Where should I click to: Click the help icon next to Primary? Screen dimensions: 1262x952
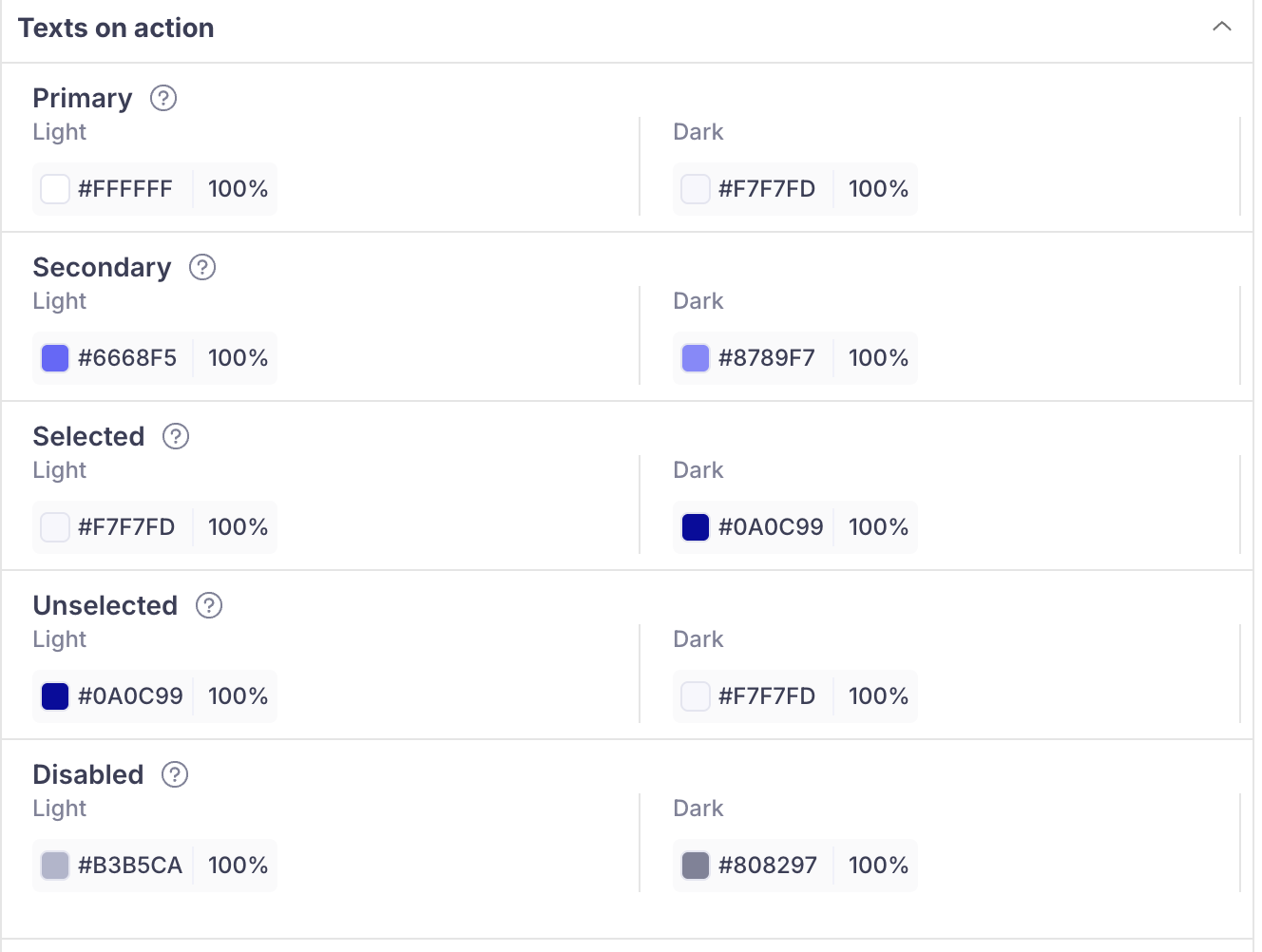pyautogui.click(x=163, y=98)
